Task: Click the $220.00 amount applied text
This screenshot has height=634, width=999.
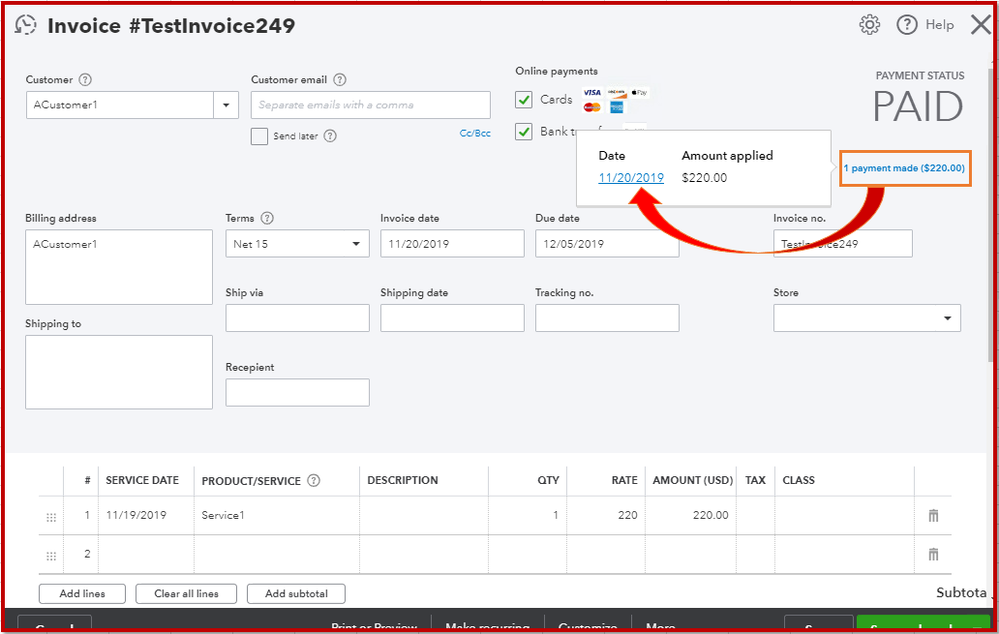Action: point(704,178)
